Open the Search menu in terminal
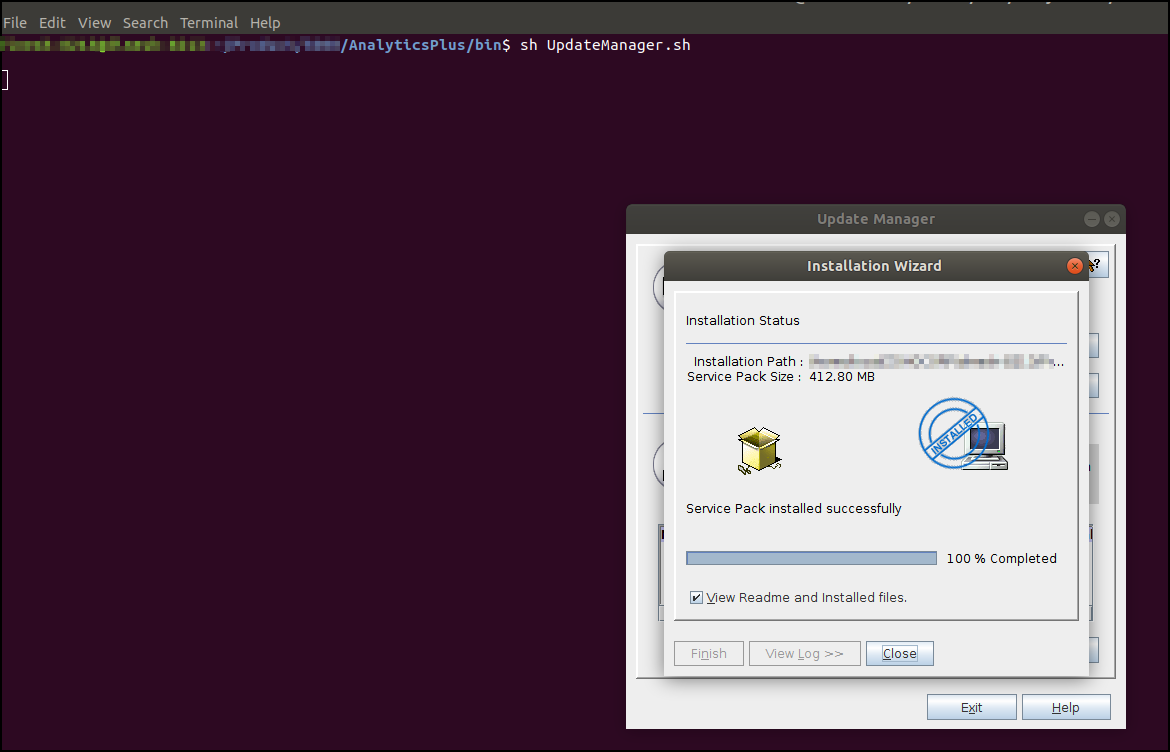Image resolution: width=1170 pixels, height=752 pixels. click(x=146, y=23)
